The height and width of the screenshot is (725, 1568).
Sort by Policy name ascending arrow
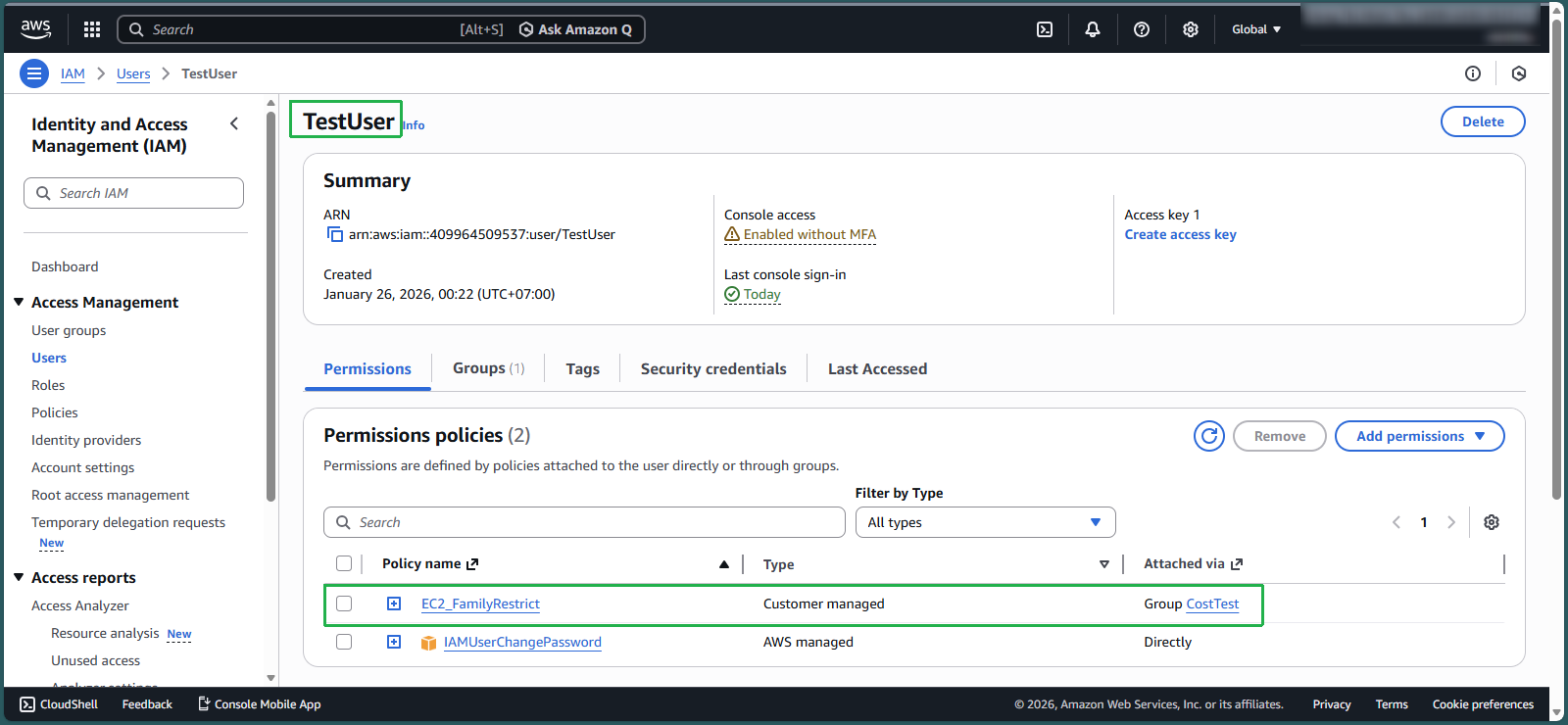click(x=724, y=564)
